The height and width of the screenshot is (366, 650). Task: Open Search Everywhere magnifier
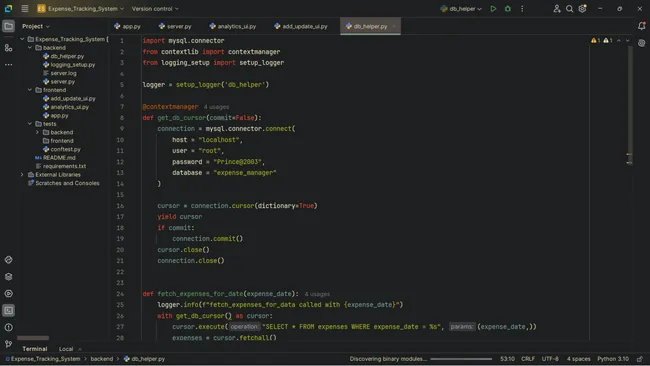click(x=570, y=8)
